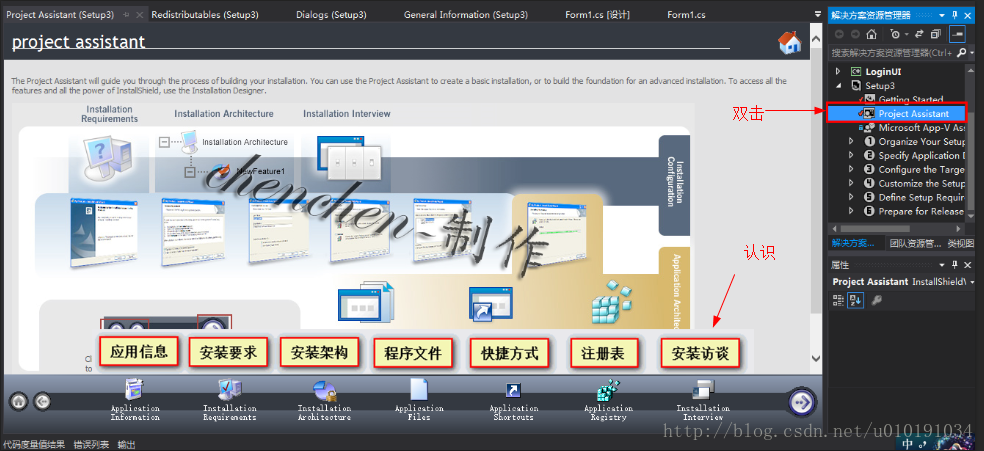Open search options dropdown in Solution Explorer

point(972,53)
